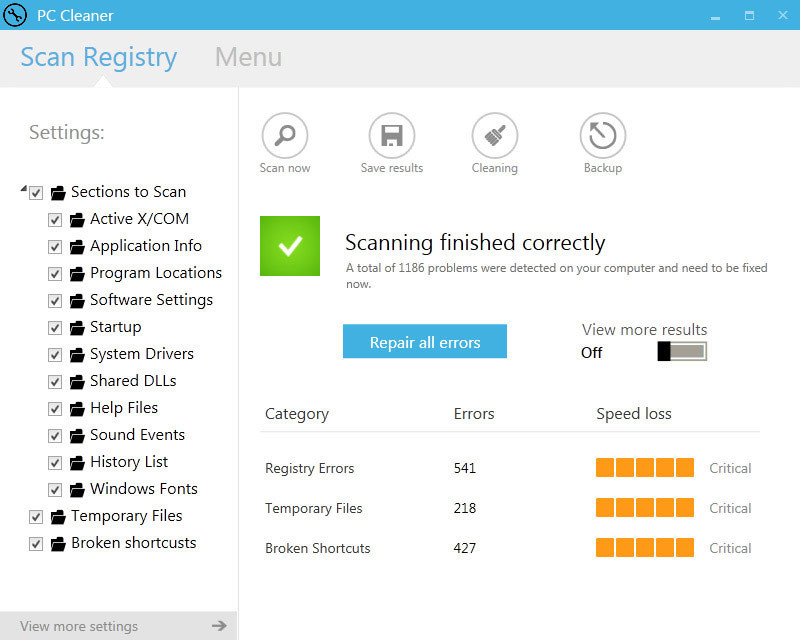Turn on the View more results switch
This screenshot has width=800, height=640.
(682, 351)
